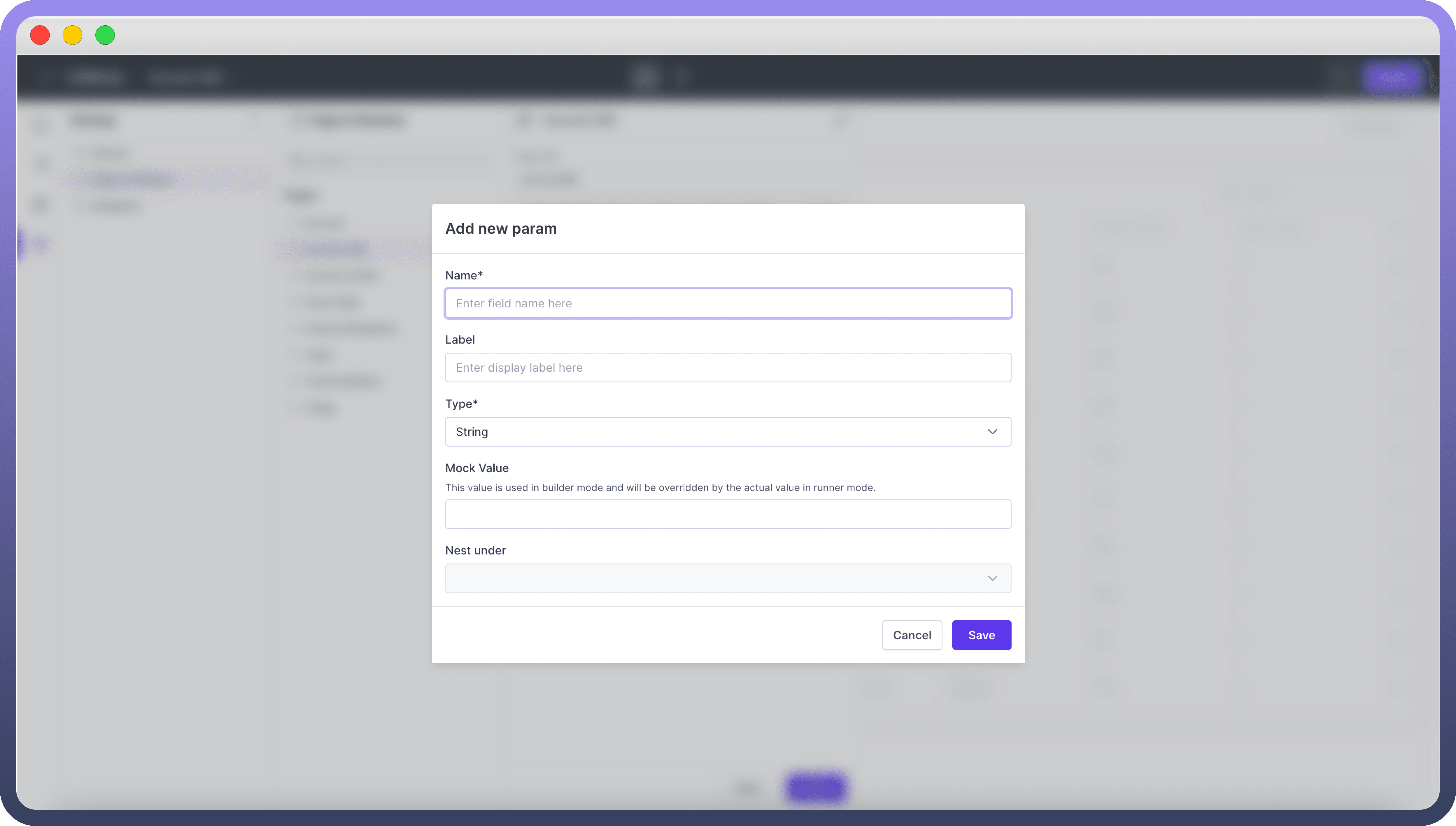Click the builder mode helper description text
1456x826 pixels.
(660, 487)
